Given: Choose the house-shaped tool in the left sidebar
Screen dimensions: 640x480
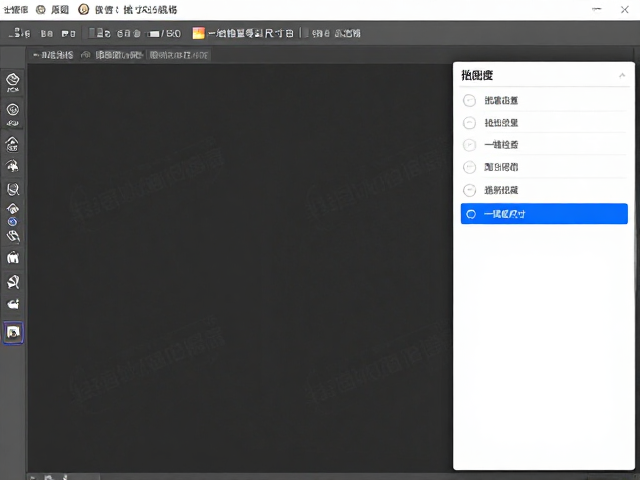Looking at the screenshot, I should pyautogui.click(x=13, y=144).
